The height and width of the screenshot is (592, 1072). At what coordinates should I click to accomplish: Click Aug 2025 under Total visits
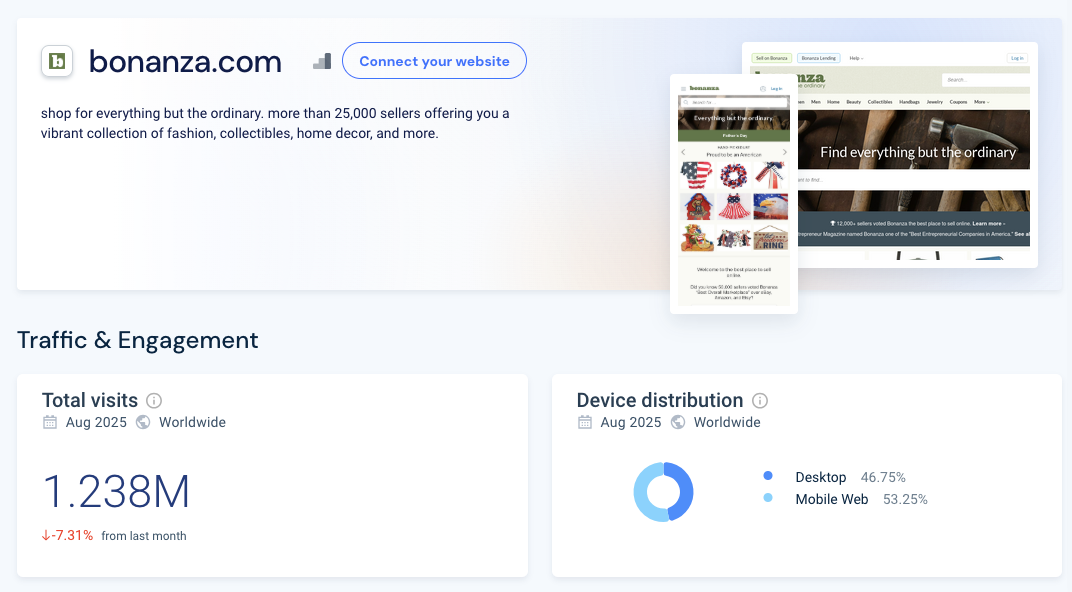(96, 422)
